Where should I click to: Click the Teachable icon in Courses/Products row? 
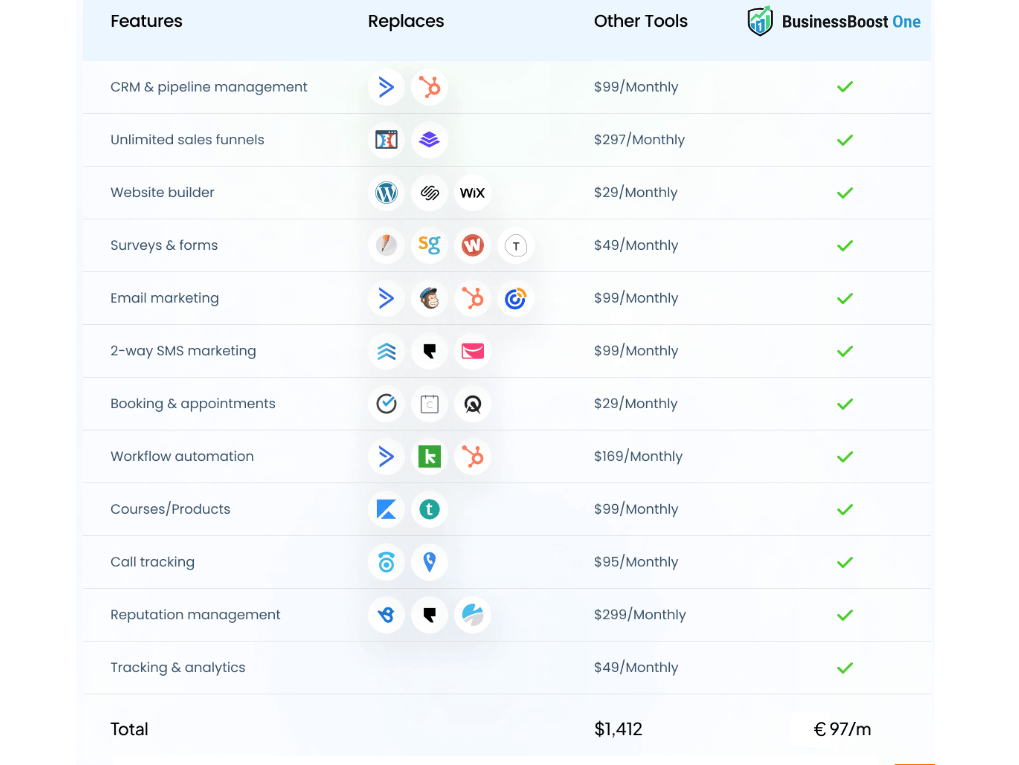(429, 510)
